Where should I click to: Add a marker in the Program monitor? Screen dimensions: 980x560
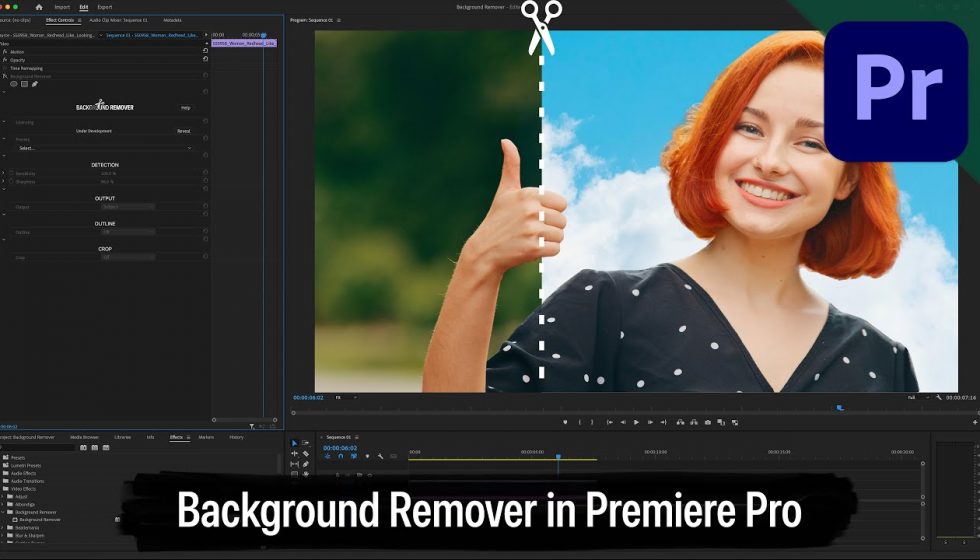(x=565, y=422)
